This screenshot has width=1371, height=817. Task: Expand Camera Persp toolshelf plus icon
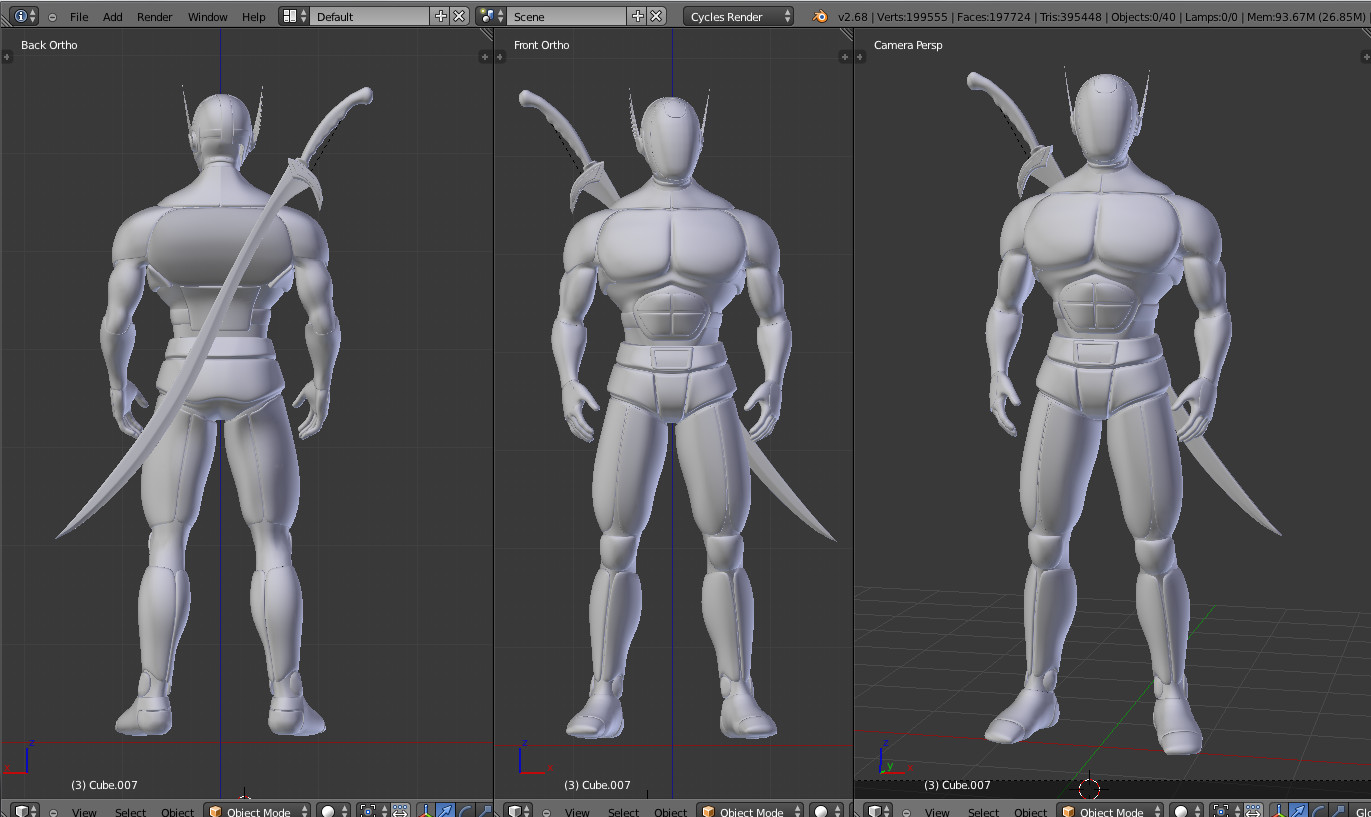point(860,57)
